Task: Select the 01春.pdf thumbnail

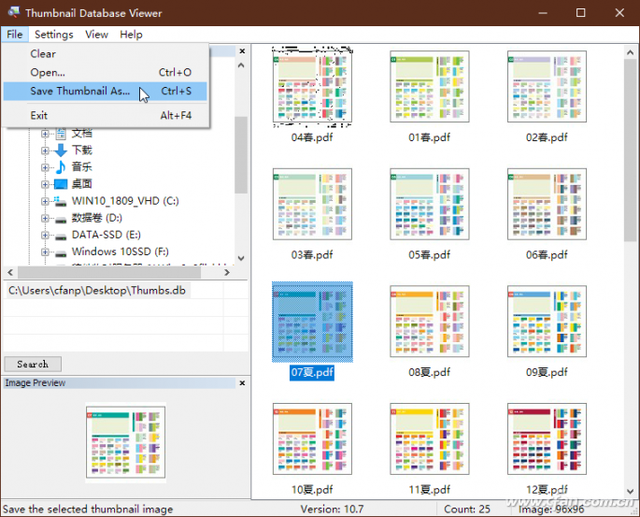Action: pyautogui.click(x=429, y=86)
